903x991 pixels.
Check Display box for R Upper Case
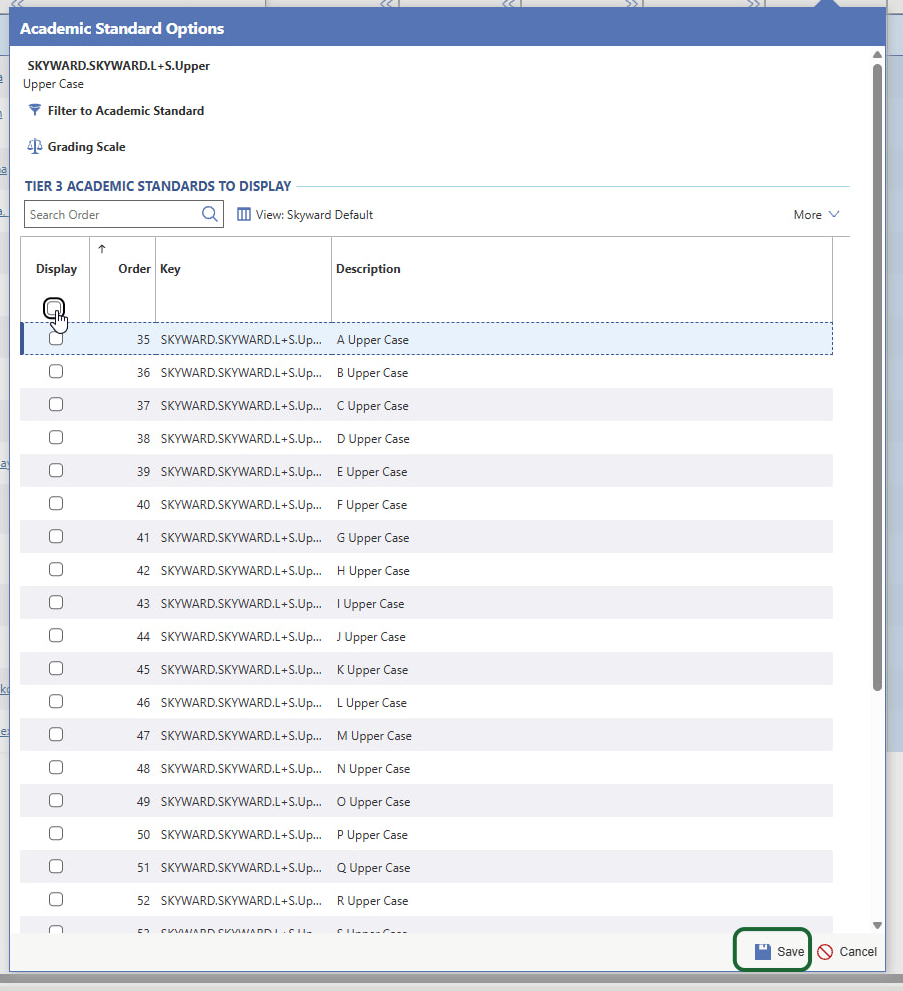tap(56, 899)
